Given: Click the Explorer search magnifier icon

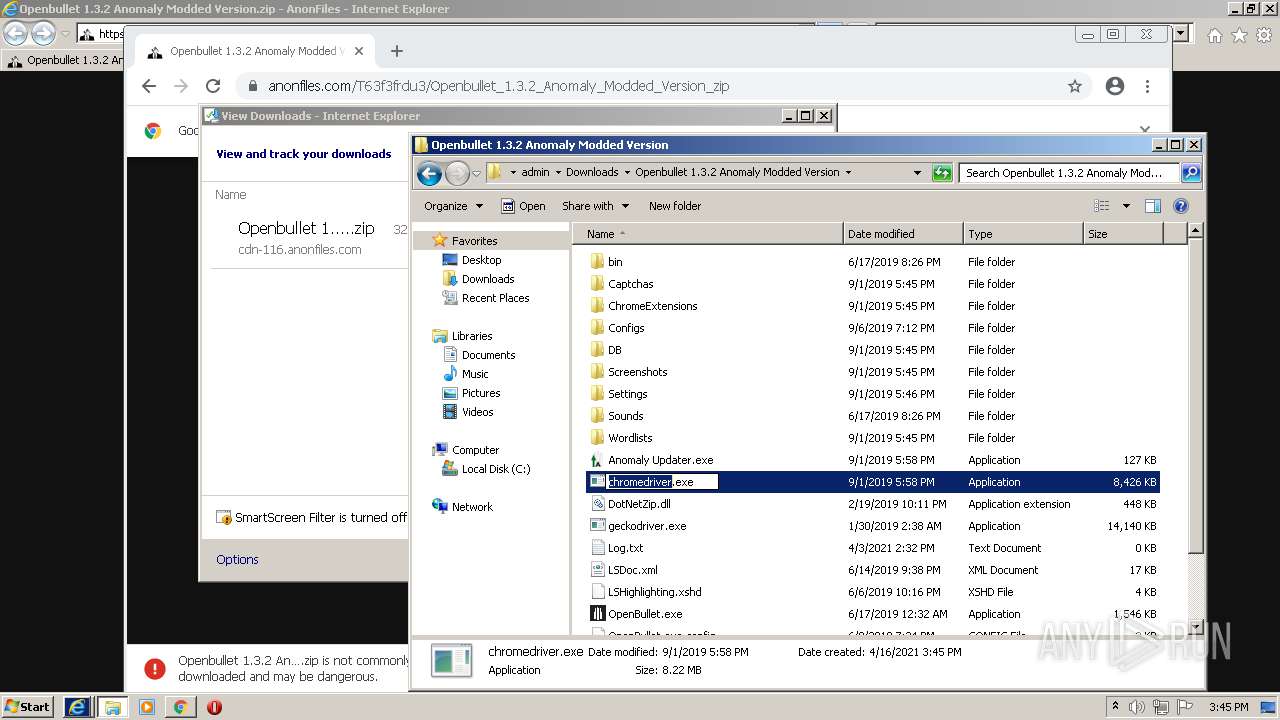Looking at the screenshot, I should [x=1190, y=172].
